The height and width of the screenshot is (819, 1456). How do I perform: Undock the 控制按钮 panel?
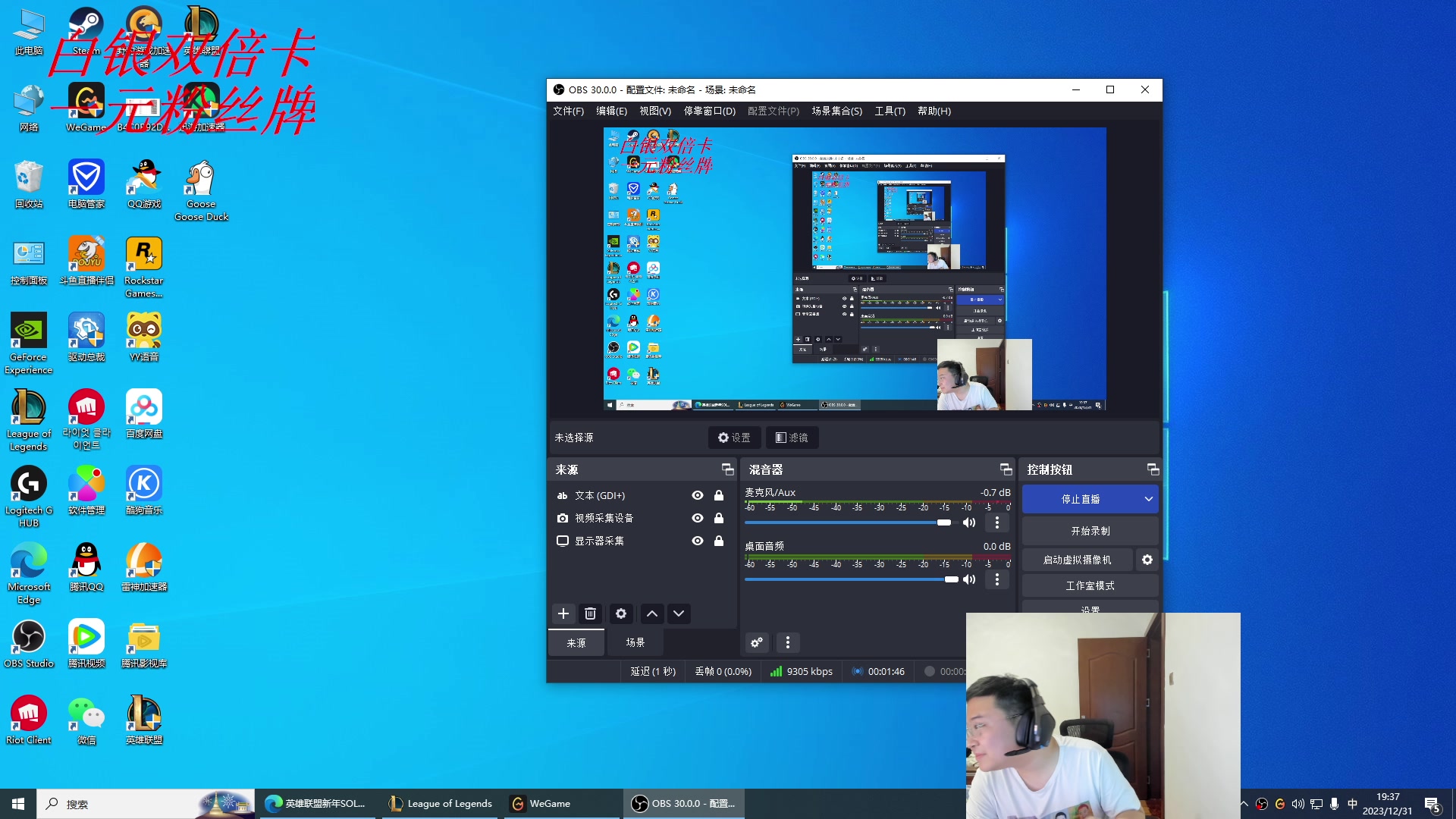click(x=1153, y=469)
